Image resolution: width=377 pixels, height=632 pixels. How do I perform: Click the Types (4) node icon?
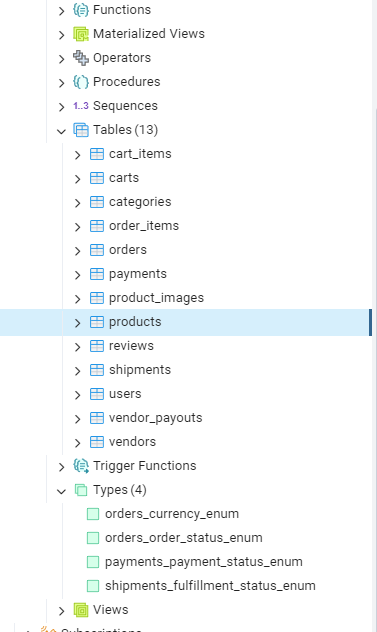click(x=81, y=490)
